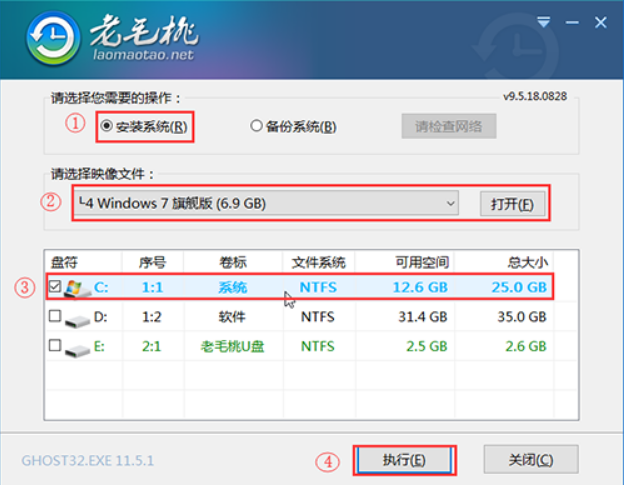The height and width of the screenshot is (487, 624).
Task: Tick the E: drive checkbox
Action: click(55, 346)
